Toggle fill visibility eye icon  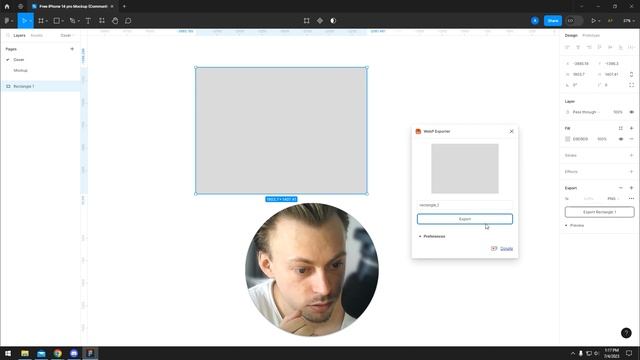(620, 139)
